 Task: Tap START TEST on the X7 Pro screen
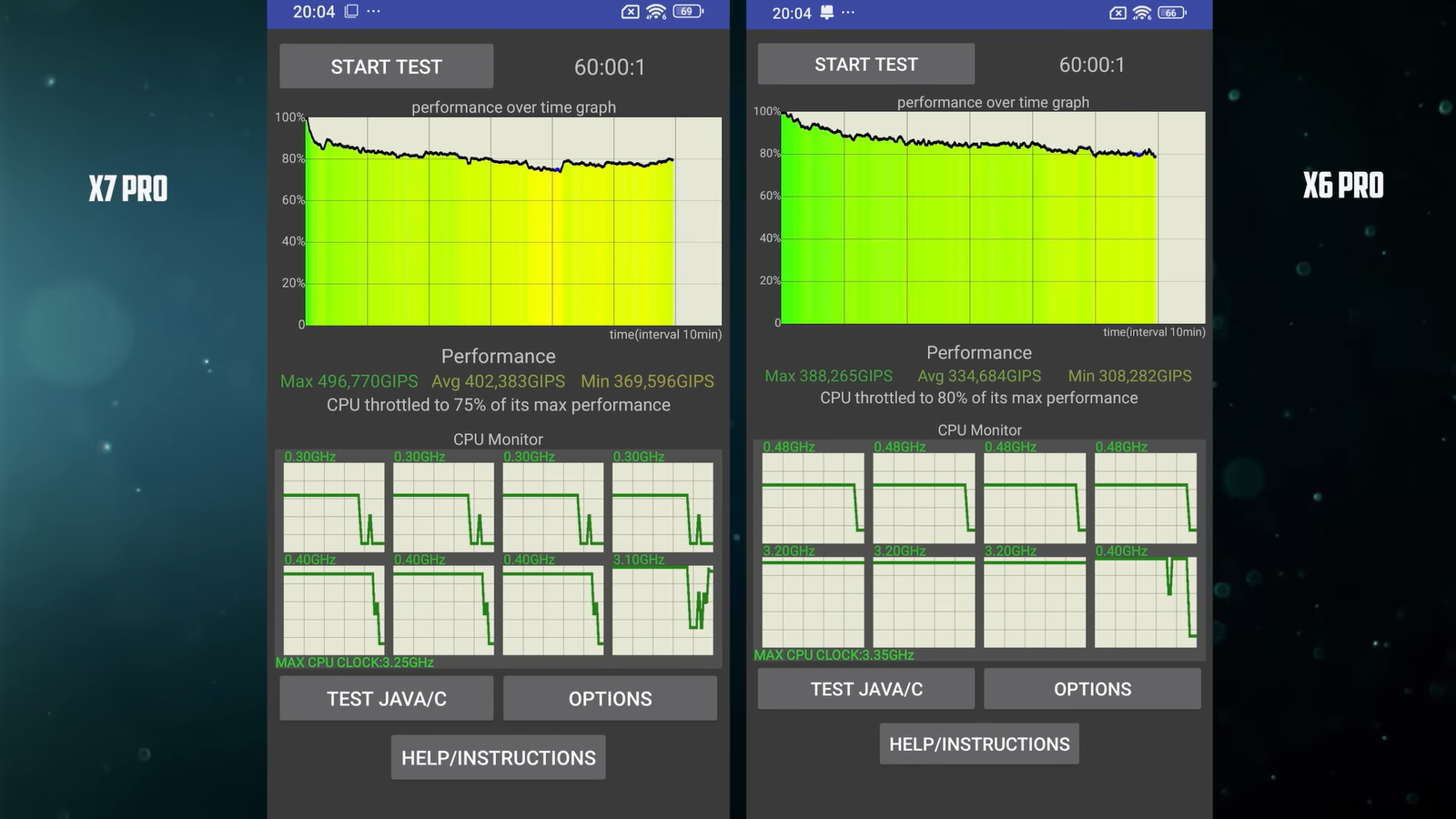[x=387, y=66]
